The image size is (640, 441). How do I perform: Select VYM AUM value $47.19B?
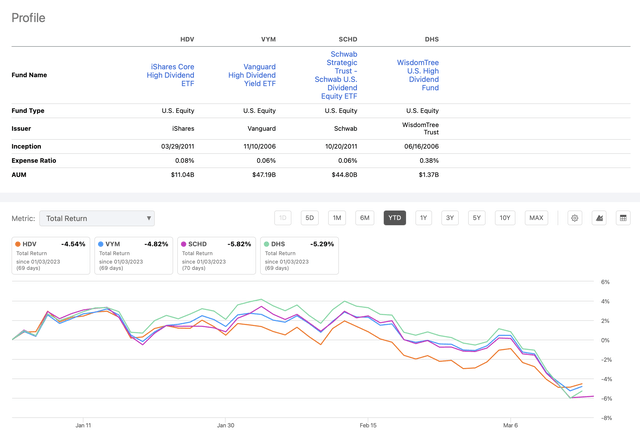(264, 175)
